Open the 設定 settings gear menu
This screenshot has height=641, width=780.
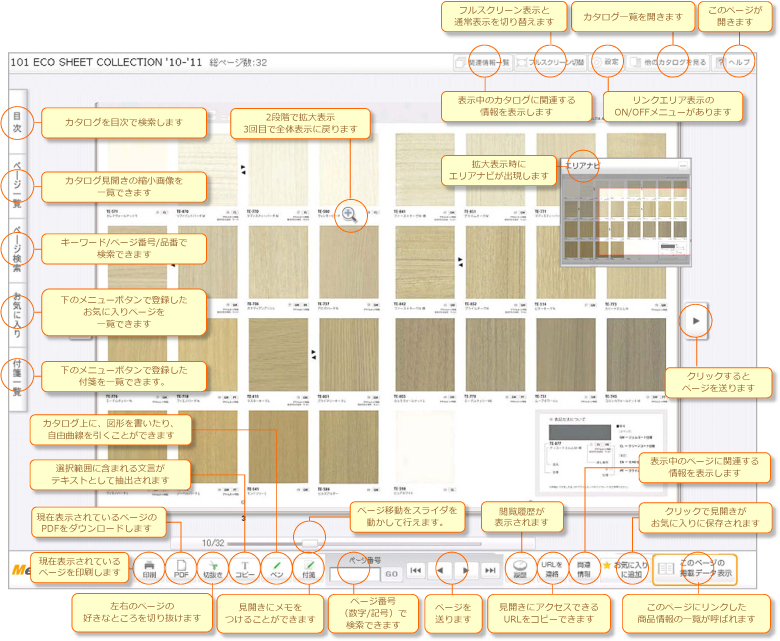(x=606, y=62)
